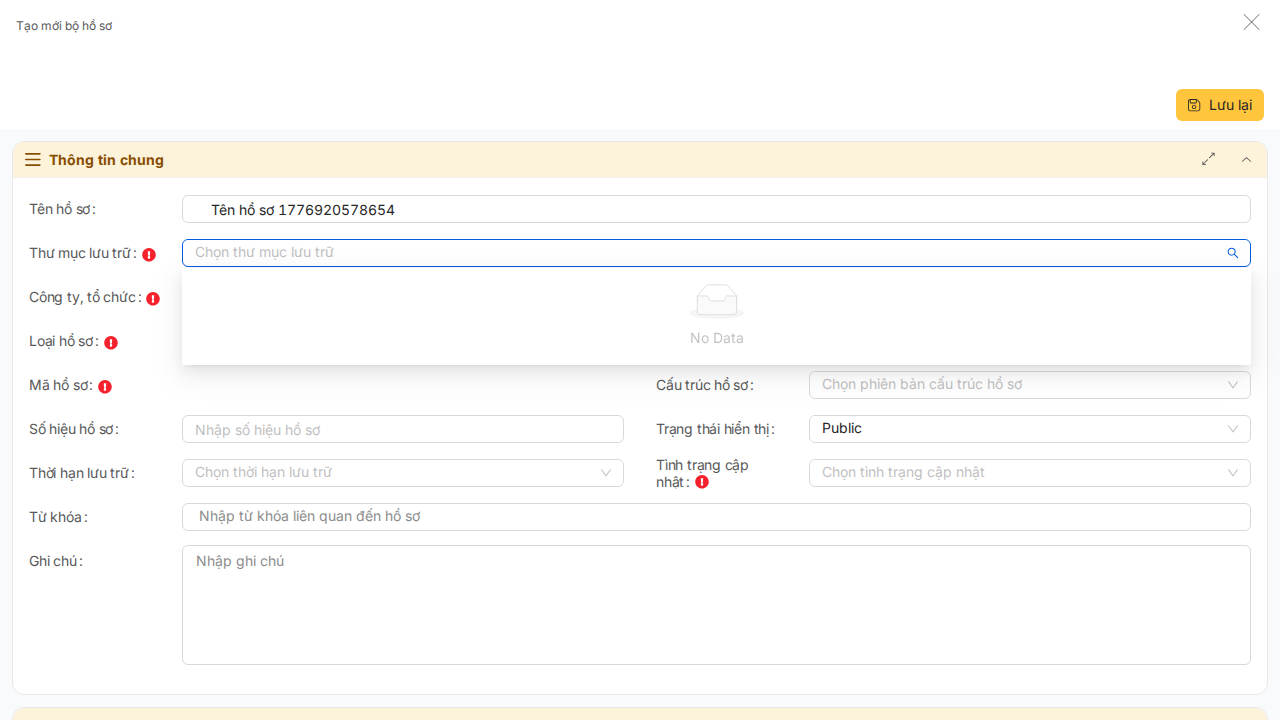The image size is (1280, 720).
Task: Click the Tên hồ sơ input field
Action: 715,210
